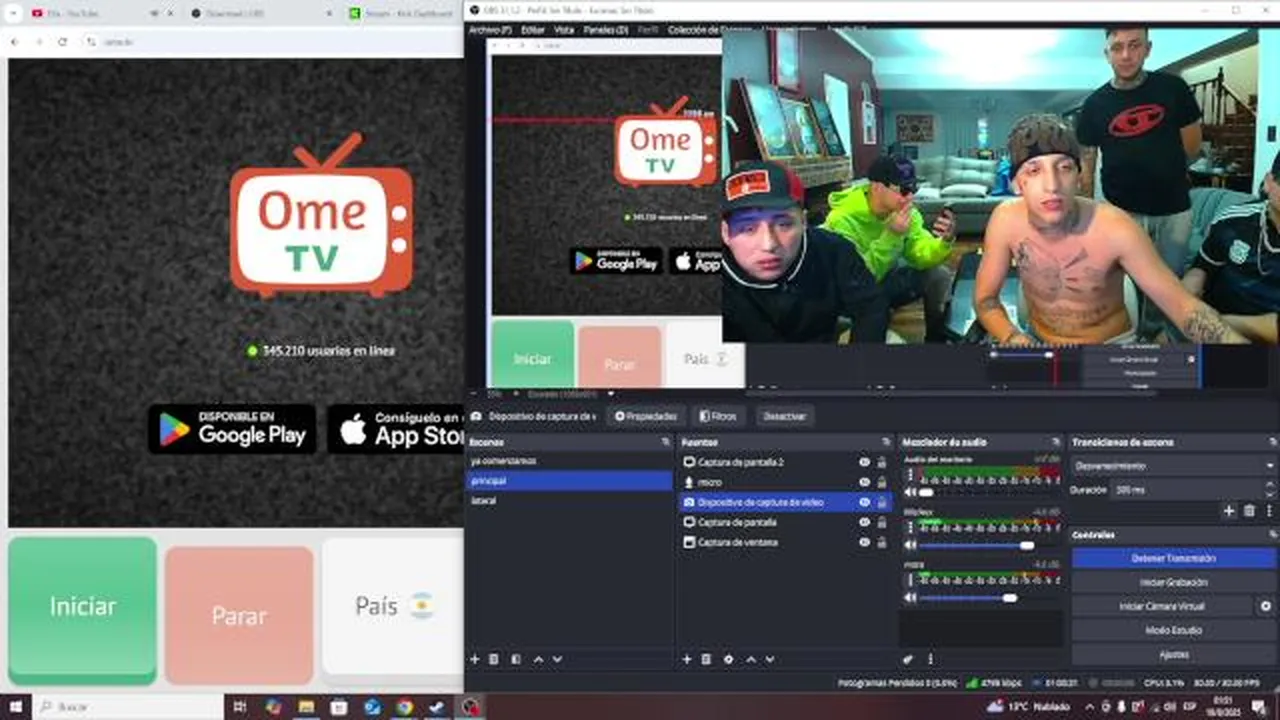Click the Iniciar button on OmeTV
This screenshot has height=720, width=1280.
tap(83, 609)
